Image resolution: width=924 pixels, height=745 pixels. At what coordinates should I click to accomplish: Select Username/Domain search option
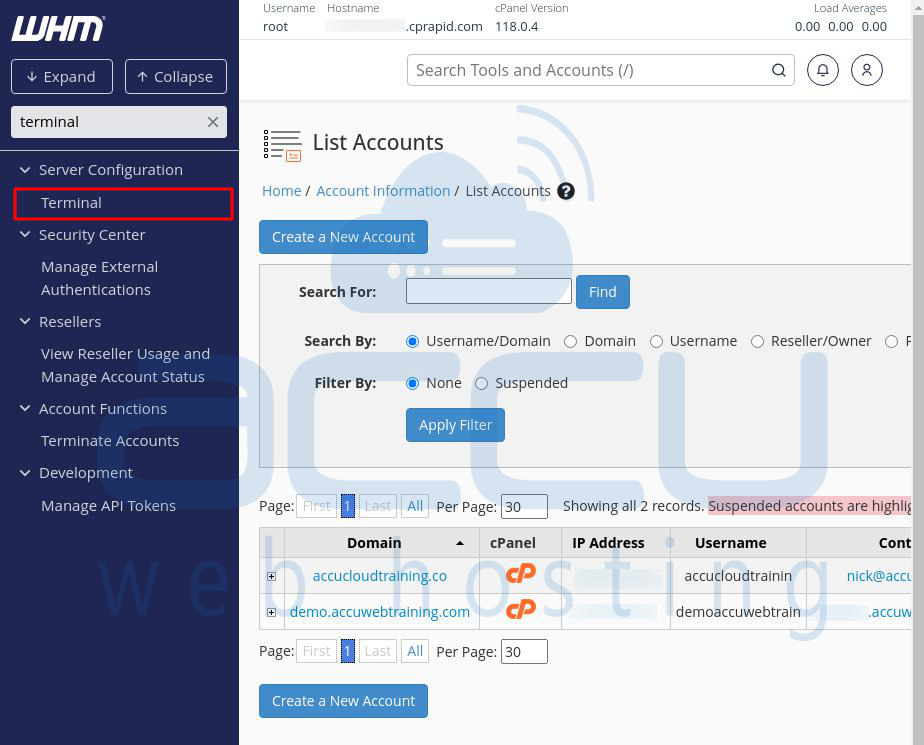click(412, 341)
